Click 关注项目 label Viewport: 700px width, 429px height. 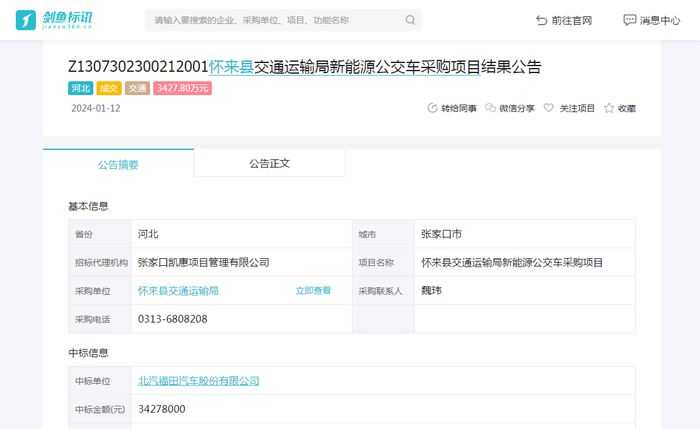(x=577, y=108)
